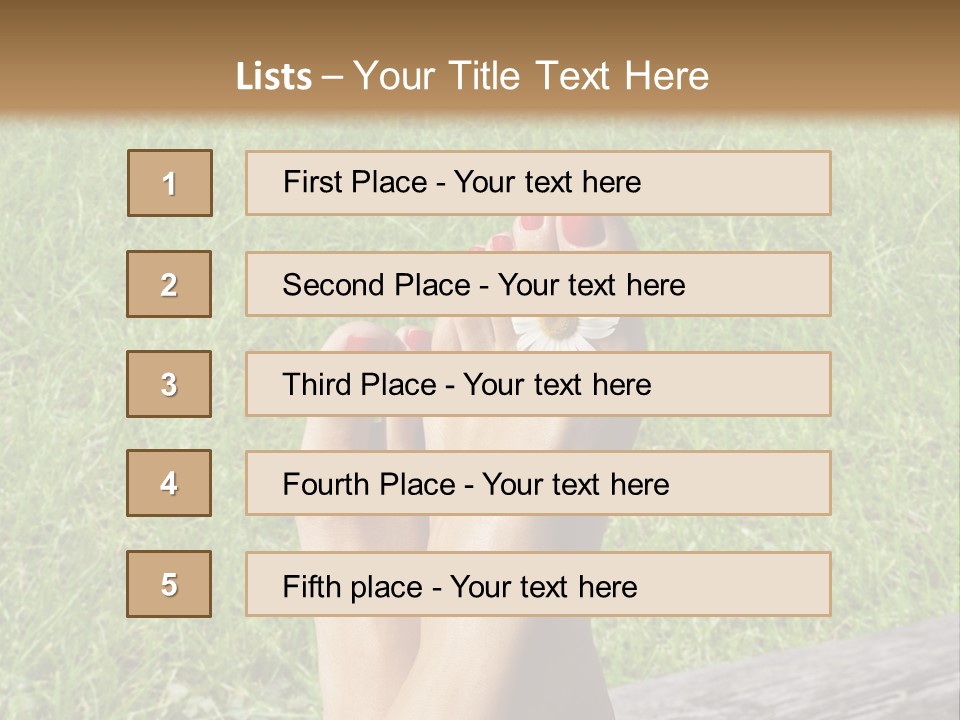Click the number 3 square
The image size is (960, 720).
point(169,384)
